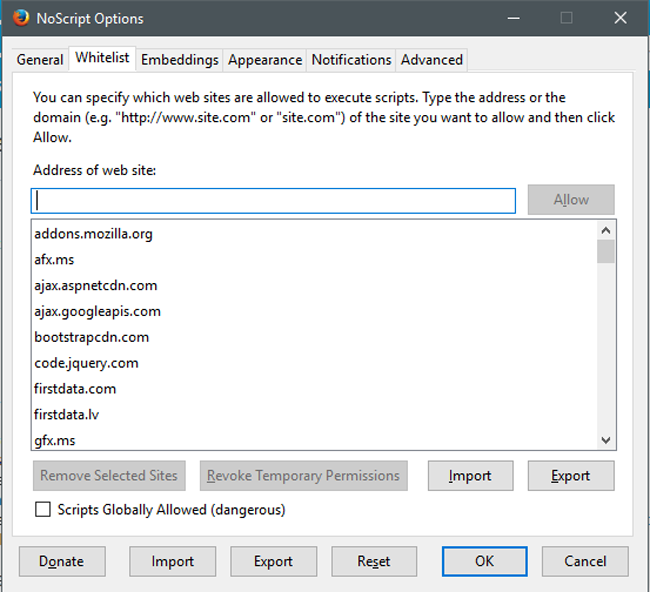Close the NoScript Options dialog

click(x=620, y=18)
